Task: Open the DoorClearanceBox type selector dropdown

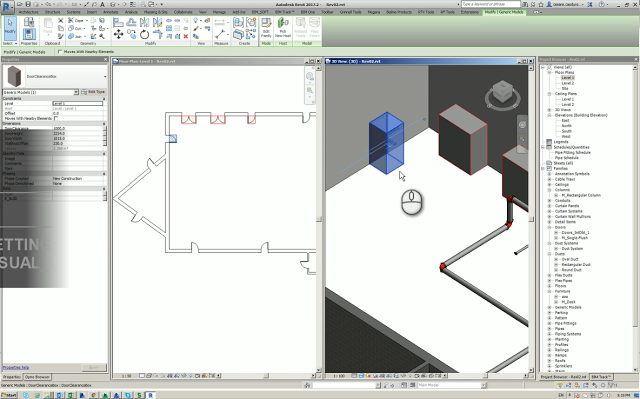Action: (x=105, y=76)
